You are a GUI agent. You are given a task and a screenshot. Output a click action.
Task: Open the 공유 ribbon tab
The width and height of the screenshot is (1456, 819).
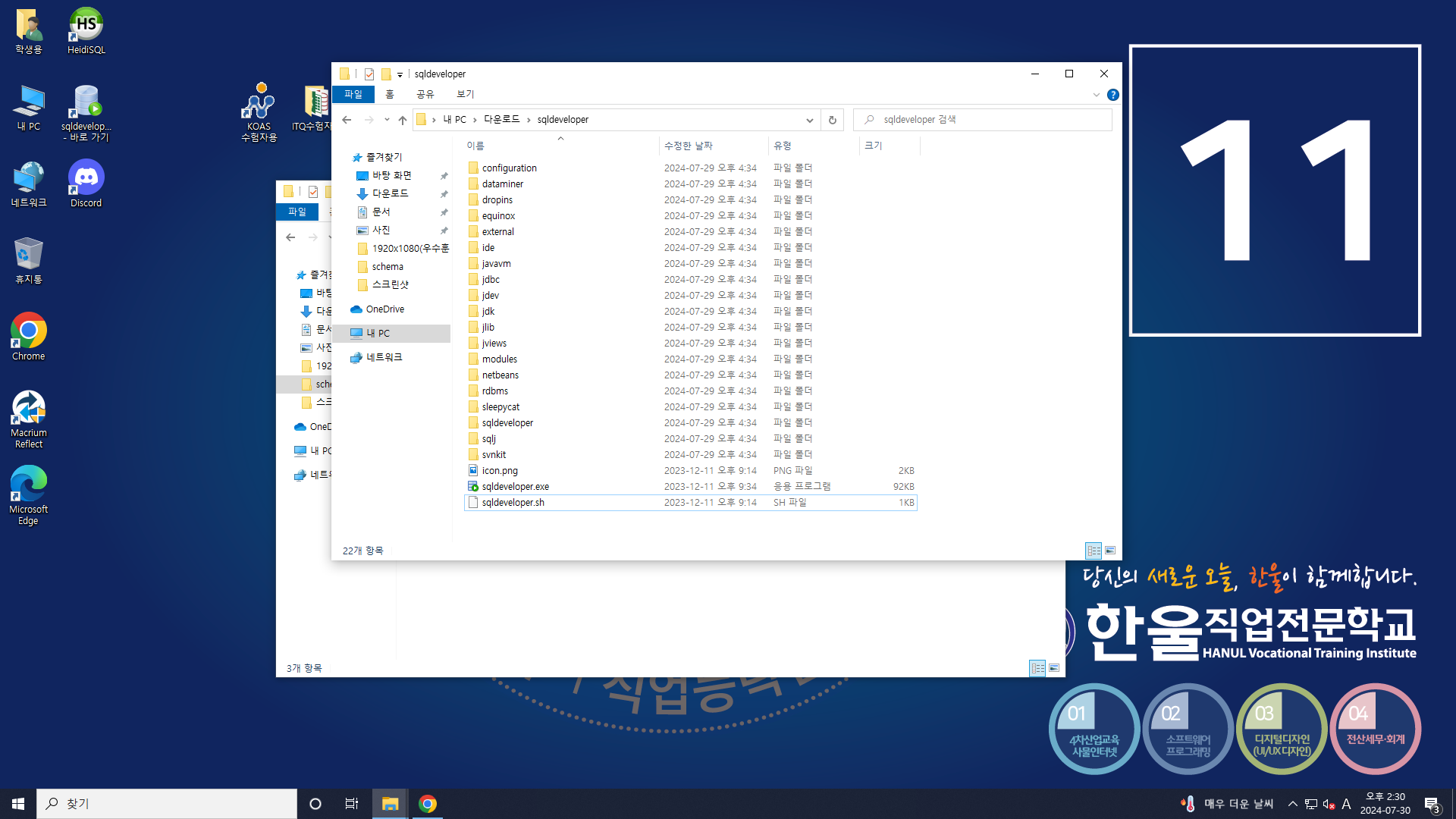[x=425, y=94]
